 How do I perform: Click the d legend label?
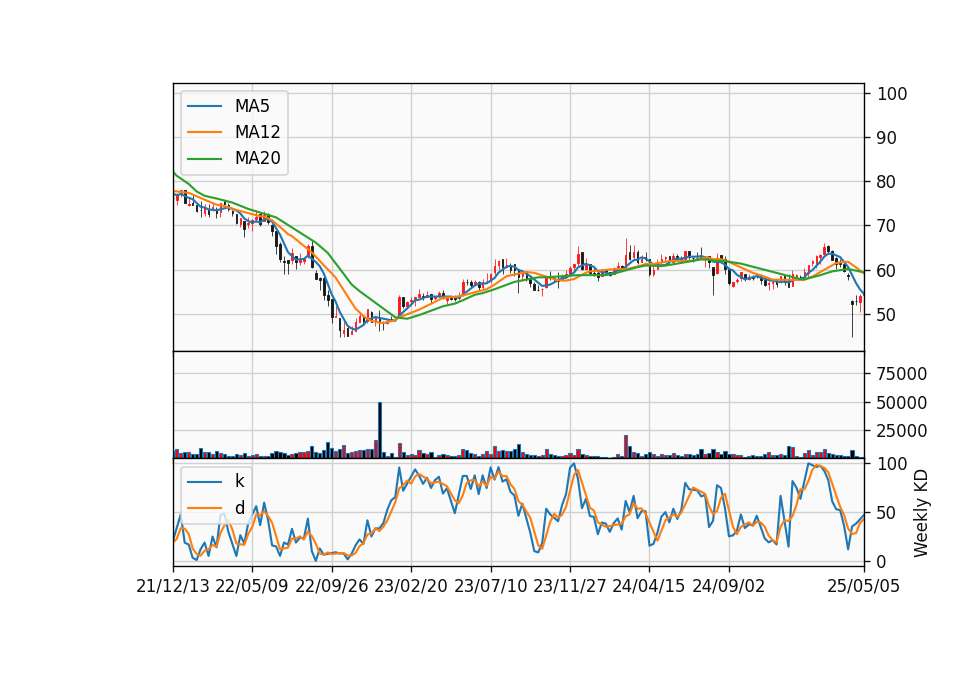point(239,508)
